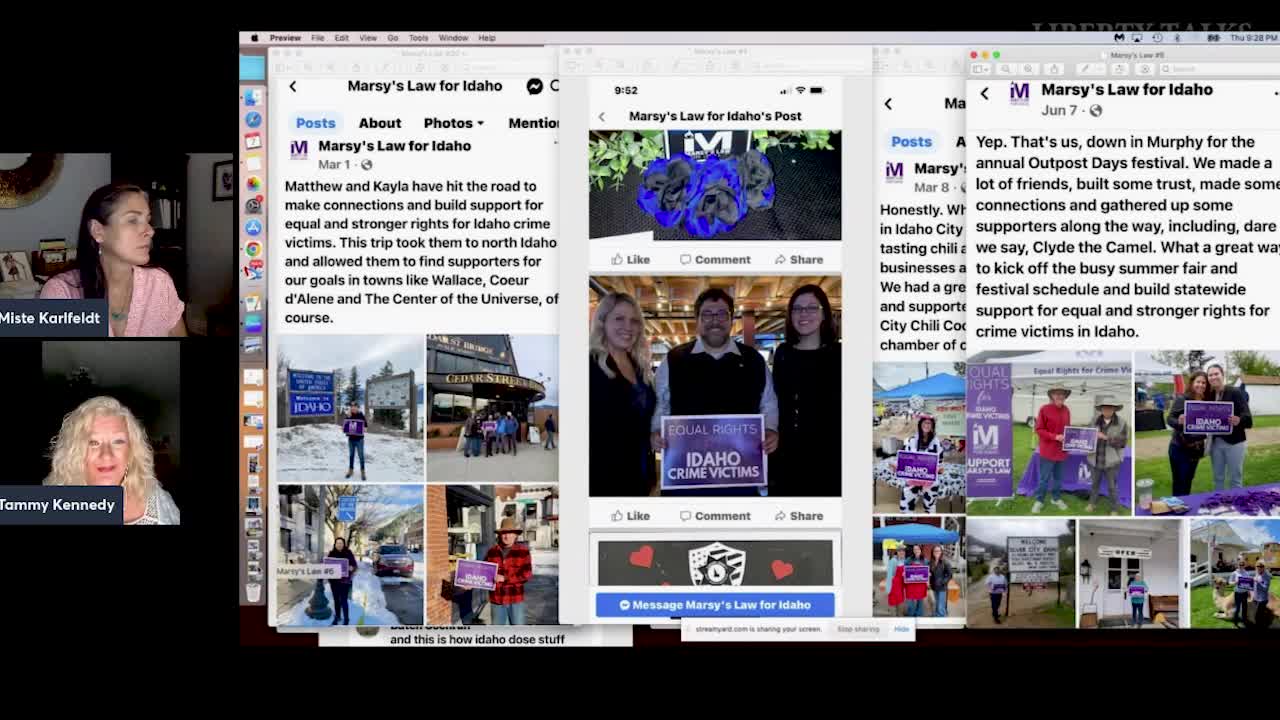The image size is (1280, 720).
Task: Click zoom out in Marsy's Law #5 toolbar
Action: click(x=1006, y=69)
